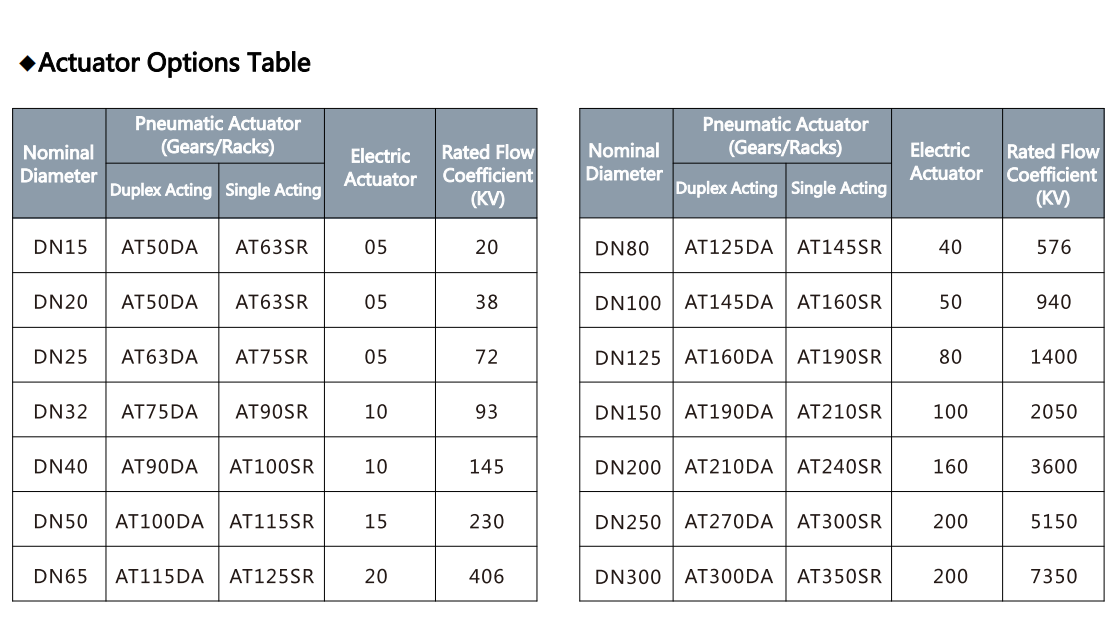Click the AT63DA duplex acting cell

coord(160,357)
